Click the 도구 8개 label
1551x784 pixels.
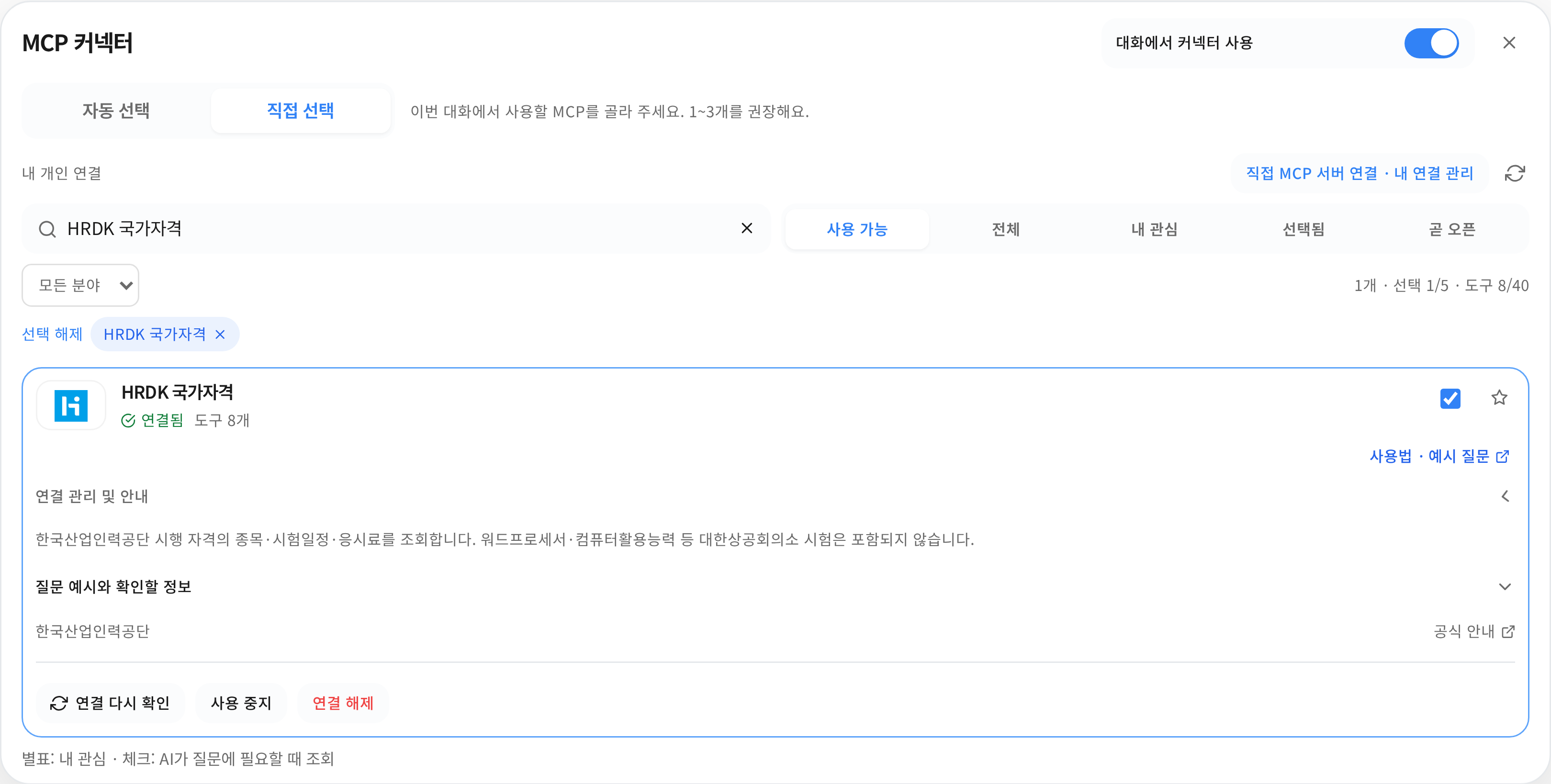222,420
